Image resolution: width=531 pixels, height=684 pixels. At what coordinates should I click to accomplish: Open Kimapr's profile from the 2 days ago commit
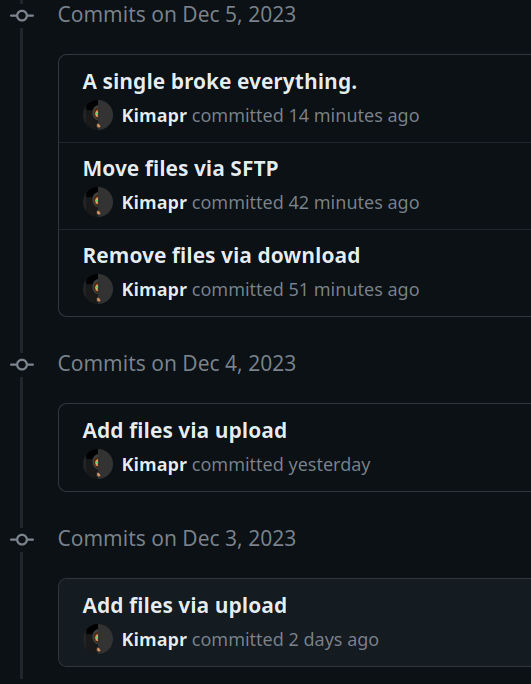[x=154, y=640]
